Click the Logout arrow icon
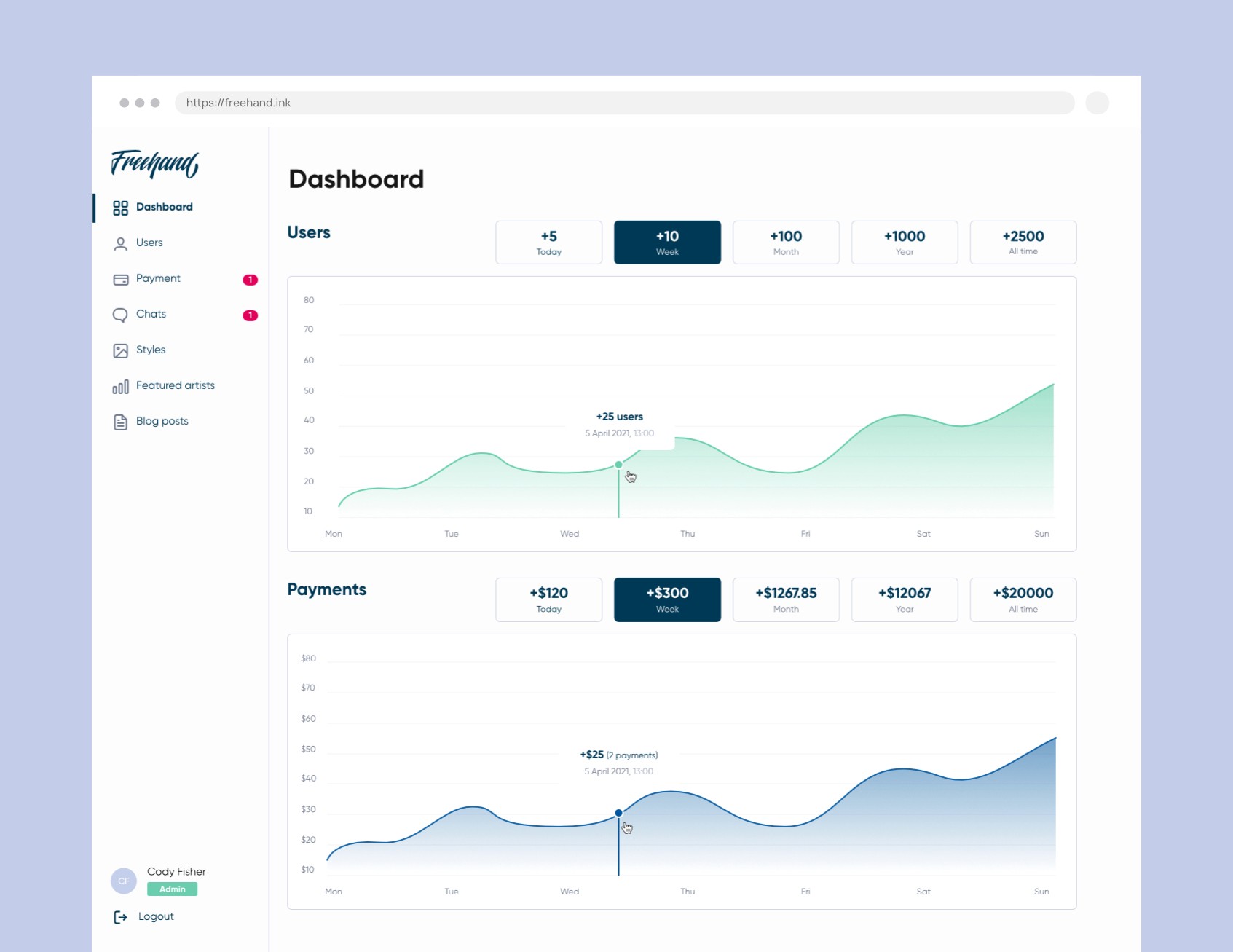The image size is (1233, 952). tap(120, 917)
